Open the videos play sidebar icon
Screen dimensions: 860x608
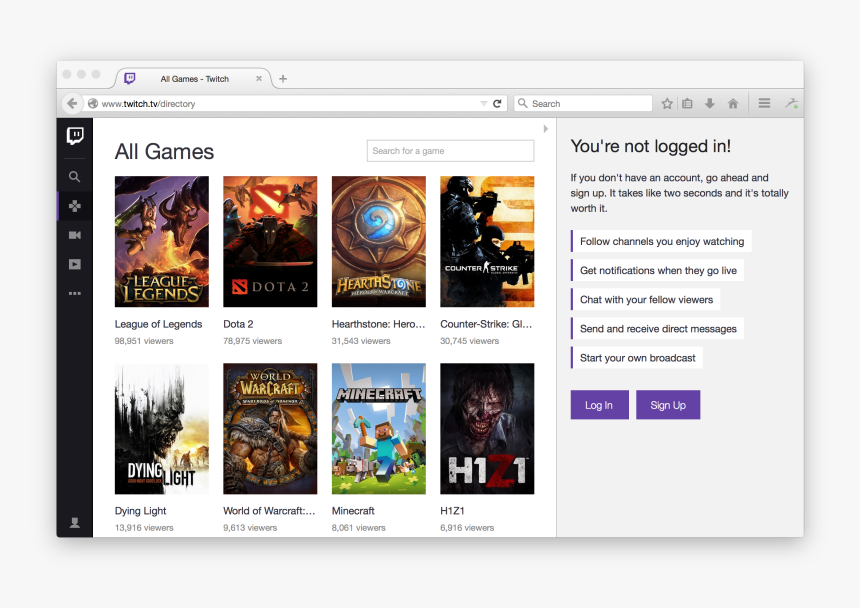tap(75, 264)
